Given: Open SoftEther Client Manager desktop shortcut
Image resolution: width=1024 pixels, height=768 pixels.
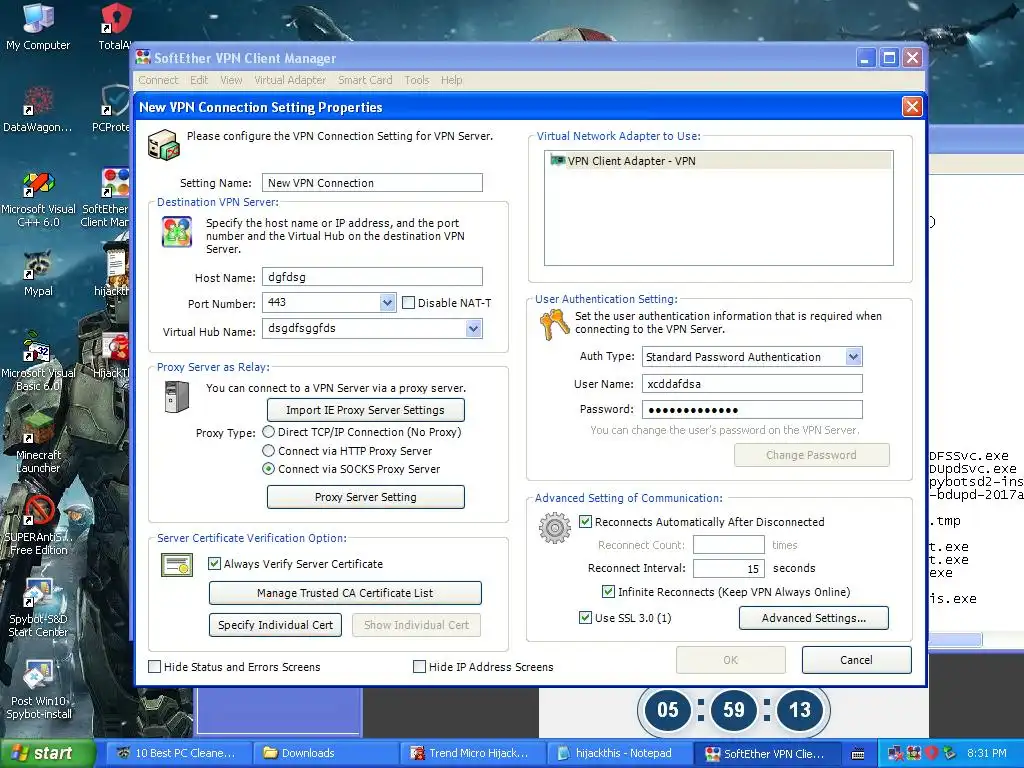Looking at the screenshot, I should click(106, 199).
